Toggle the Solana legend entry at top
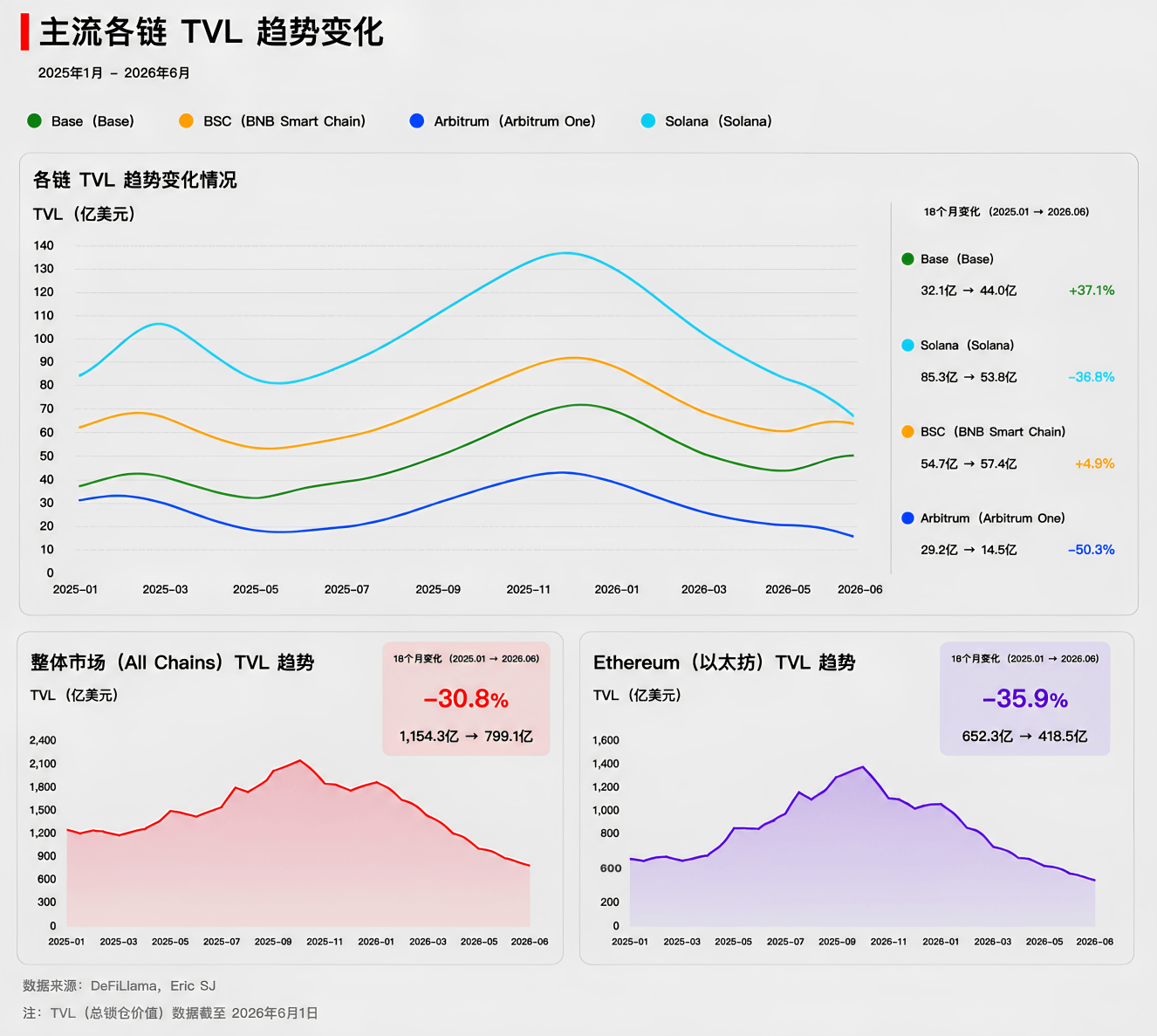This screenshot has width=1157, height=1036. tap(707, 121)
